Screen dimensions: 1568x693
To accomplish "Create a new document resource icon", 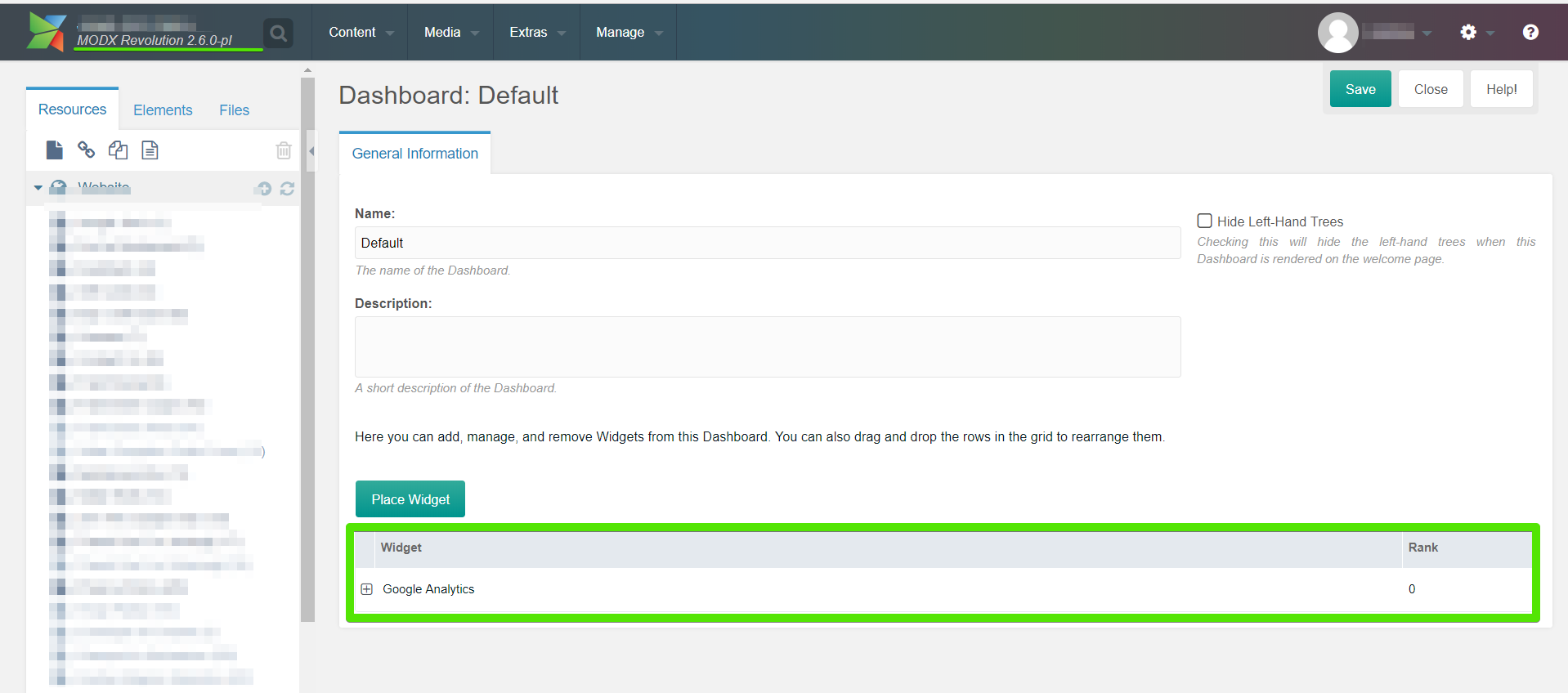I will (55, 150).
